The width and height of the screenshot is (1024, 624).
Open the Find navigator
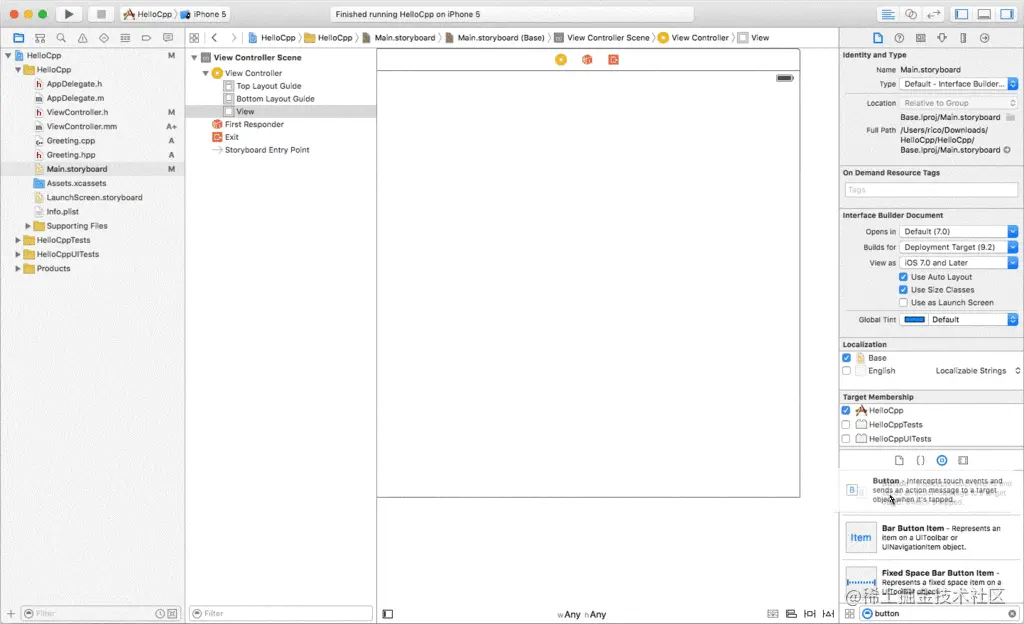click(61, 38)
